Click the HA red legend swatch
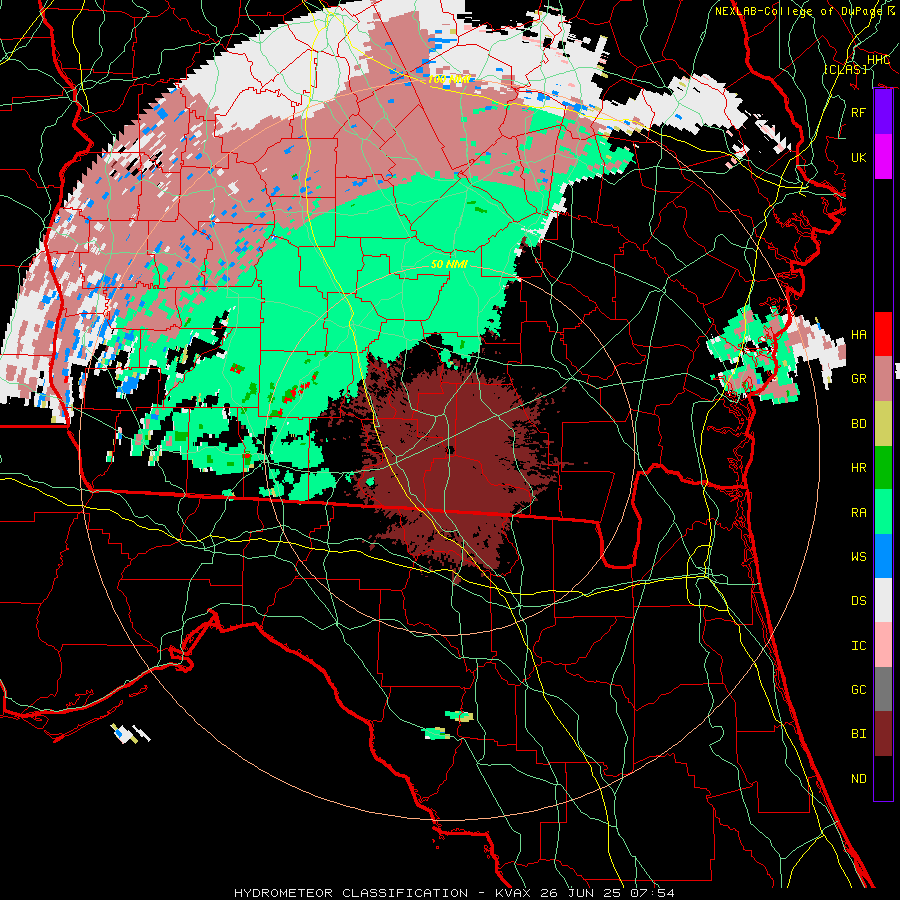This screenshot has height=900, width=900. 883,334
